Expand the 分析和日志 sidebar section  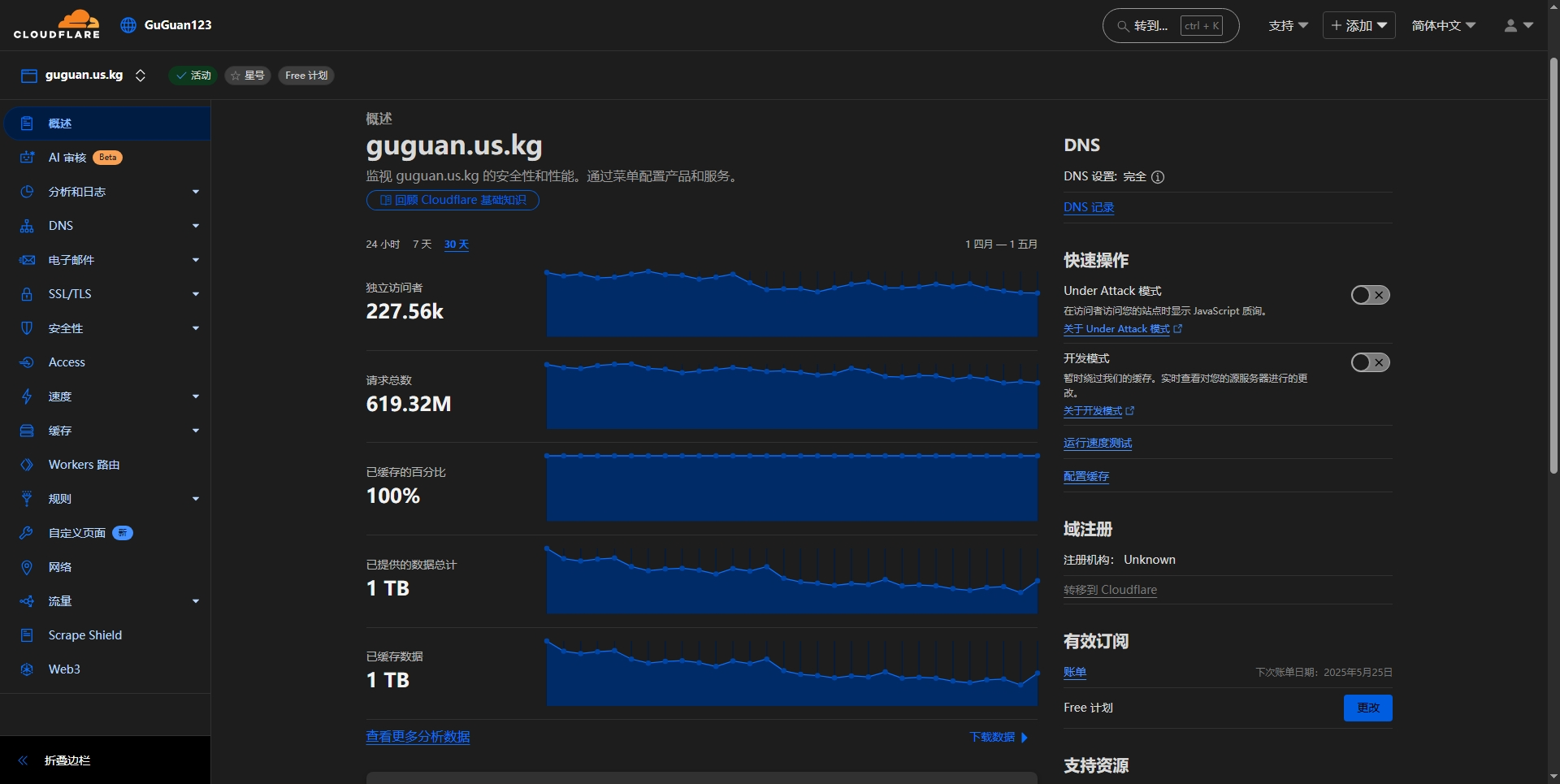click(196, 192)
